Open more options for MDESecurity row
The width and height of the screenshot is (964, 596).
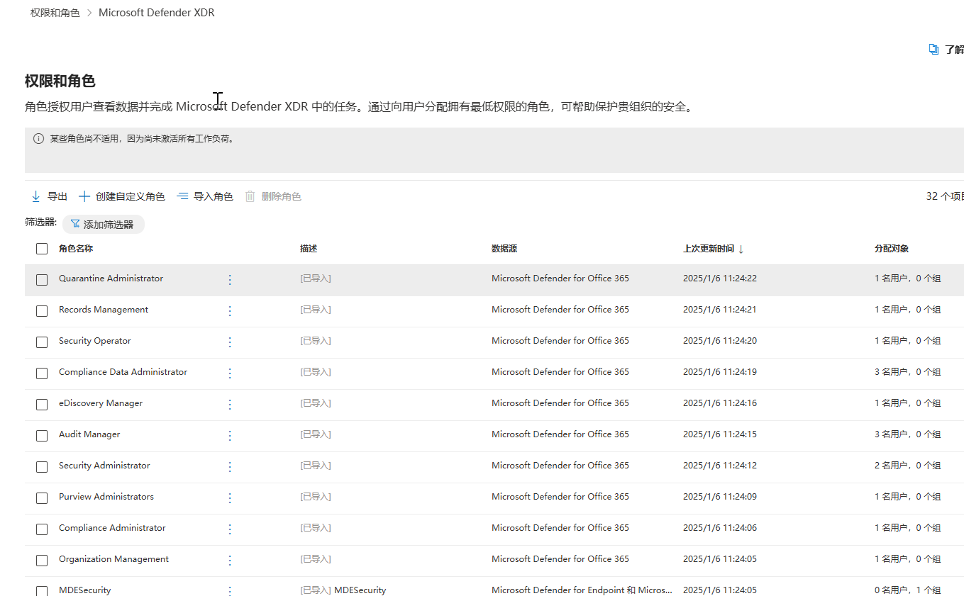pos(230,591)
